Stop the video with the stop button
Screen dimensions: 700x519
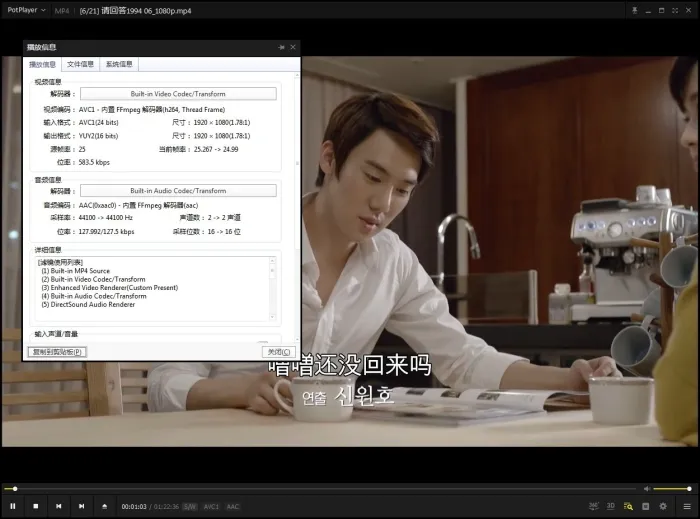click(36, 506)
